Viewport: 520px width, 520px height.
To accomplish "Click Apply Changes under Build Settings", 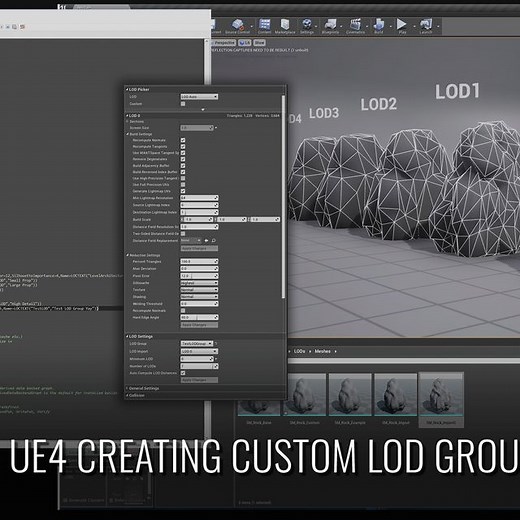I will 199,249.
